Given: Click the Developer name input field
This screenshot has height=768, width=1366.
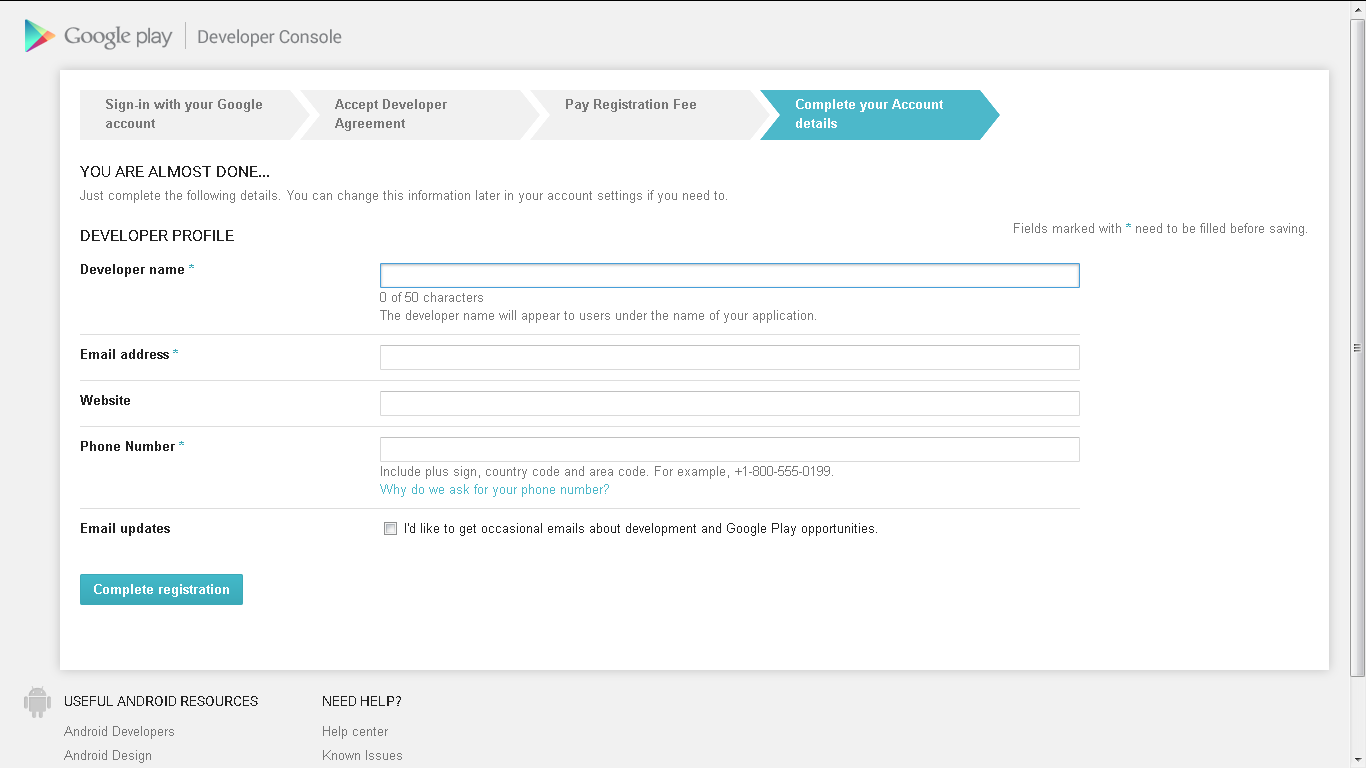Looking at the screenshot, I should pyautogui.click(x=728, y=274).
